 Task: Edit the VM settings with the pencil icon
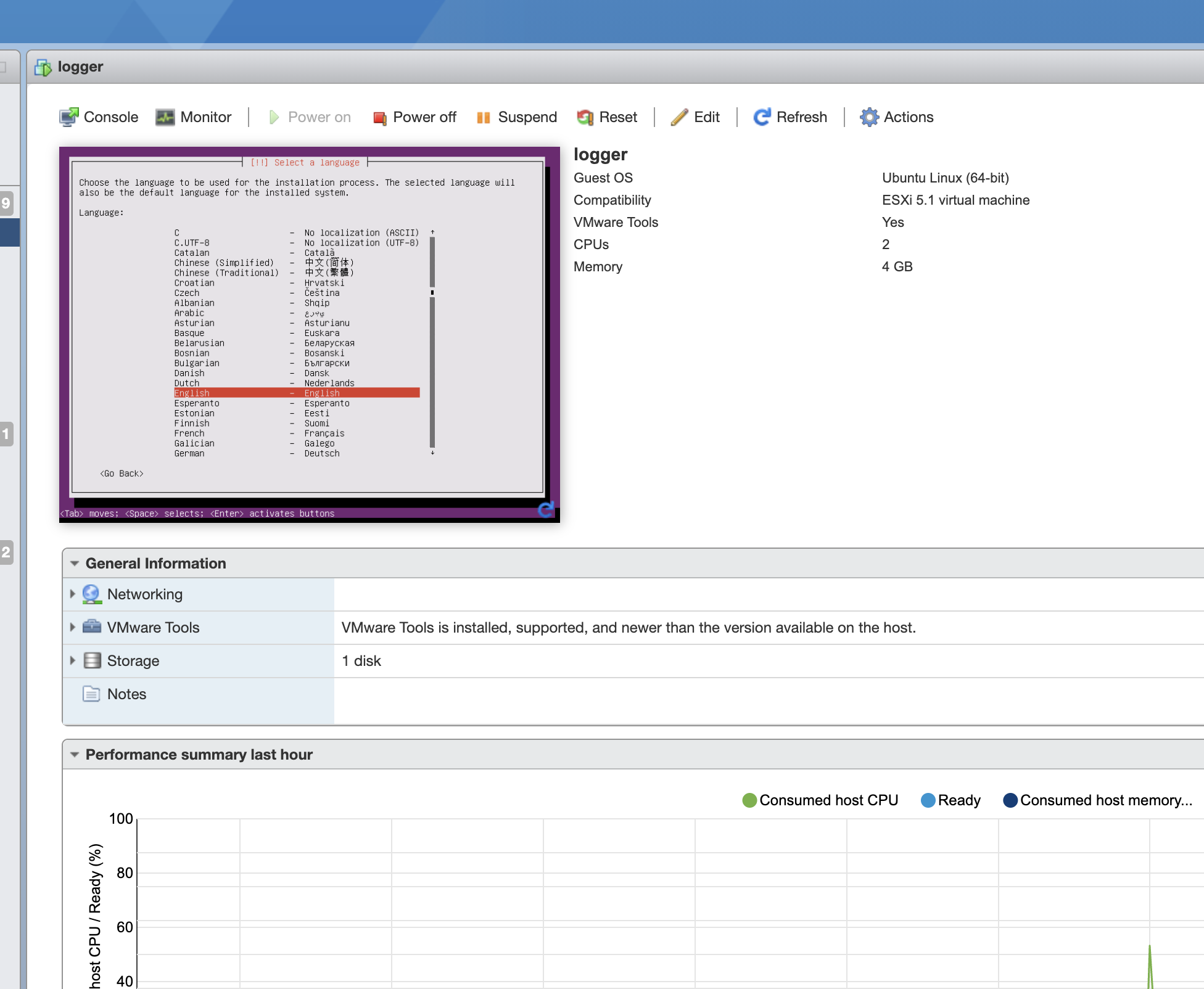pos(695,117)
